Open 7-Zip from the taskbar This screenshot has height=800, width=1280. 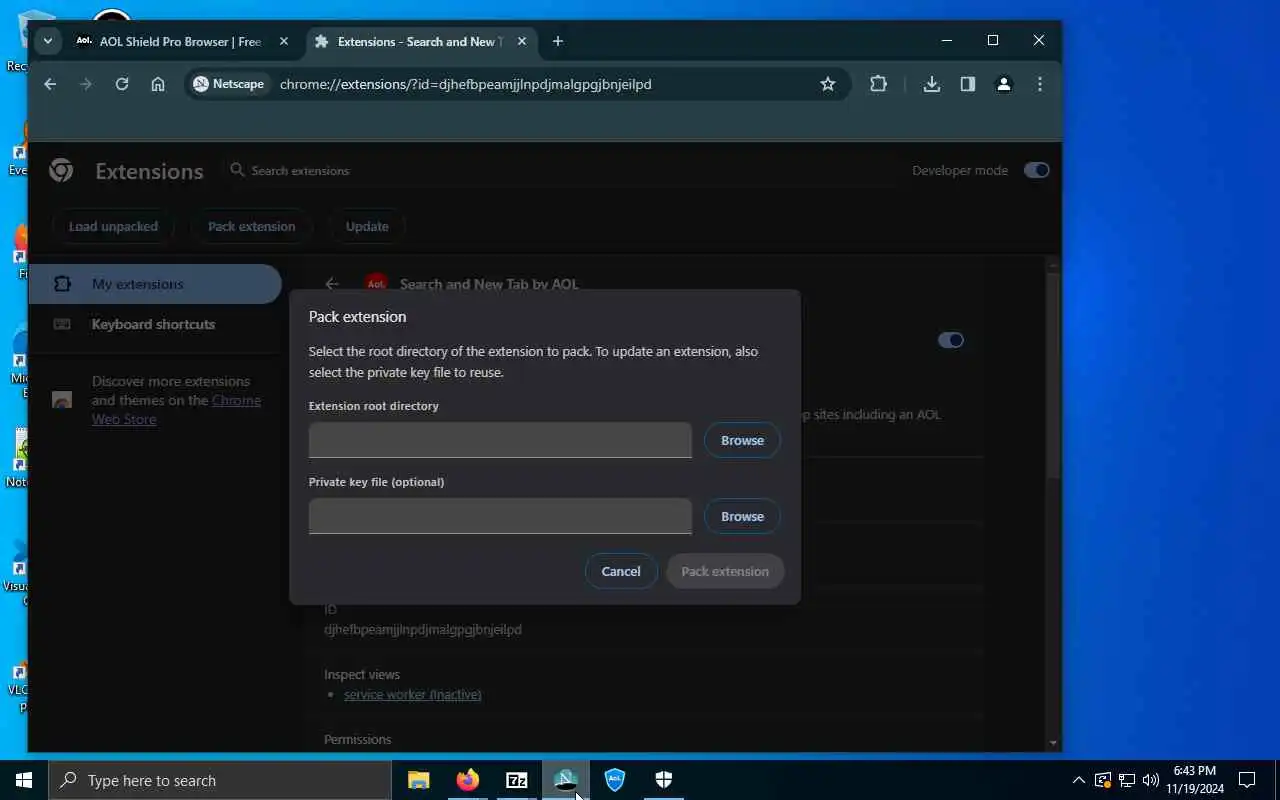click(x=517, y=780)
